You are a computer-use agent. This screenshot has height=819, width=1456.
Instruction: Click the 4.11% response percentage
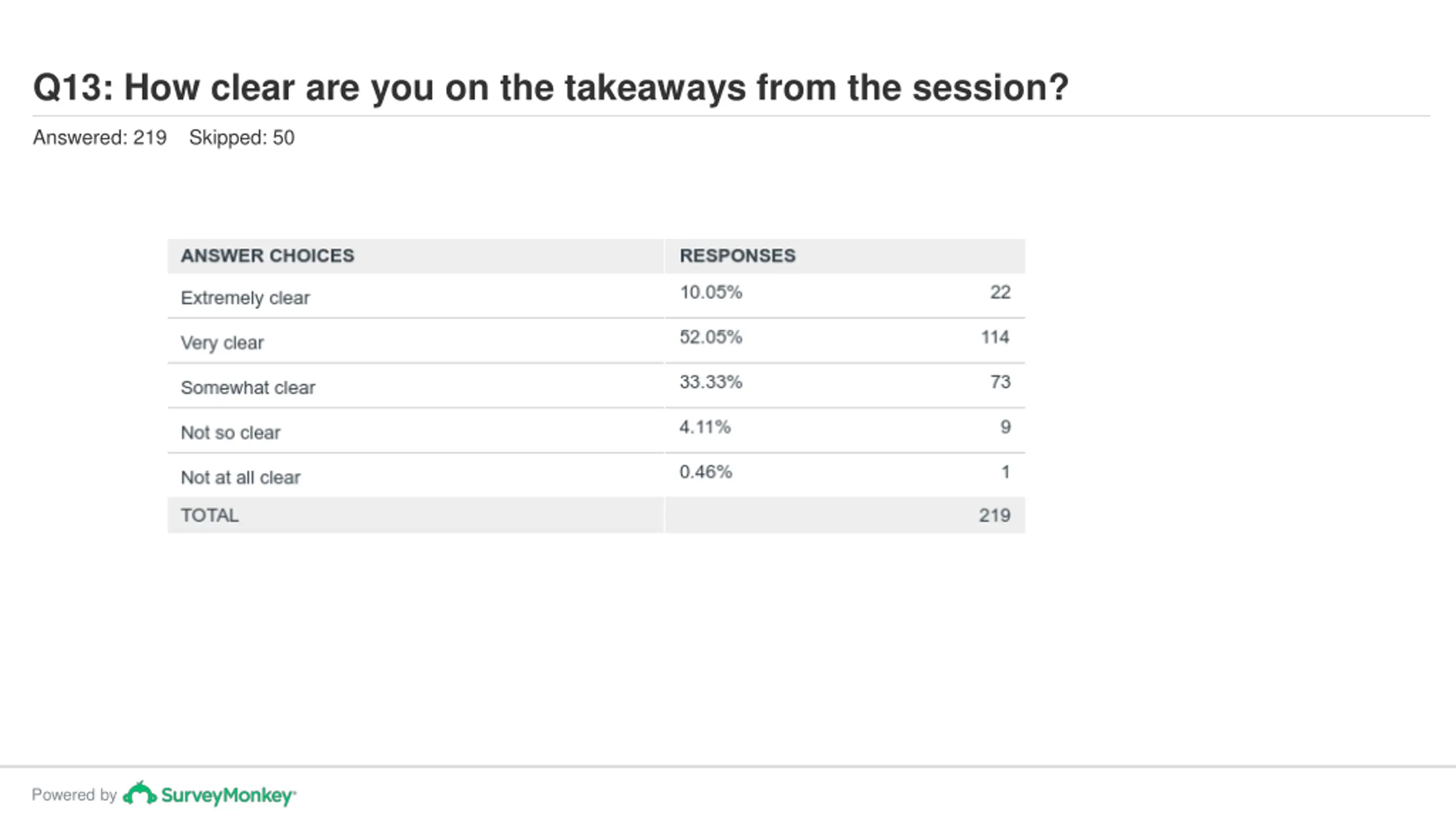pos(705,427)
